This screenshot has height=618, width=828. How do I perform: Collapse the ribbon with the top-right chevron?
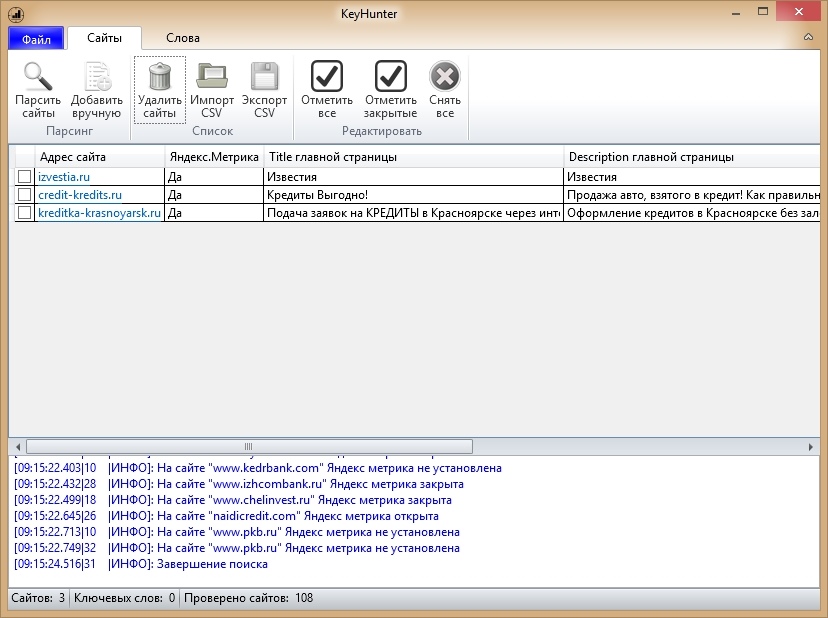tap(808, 38)
